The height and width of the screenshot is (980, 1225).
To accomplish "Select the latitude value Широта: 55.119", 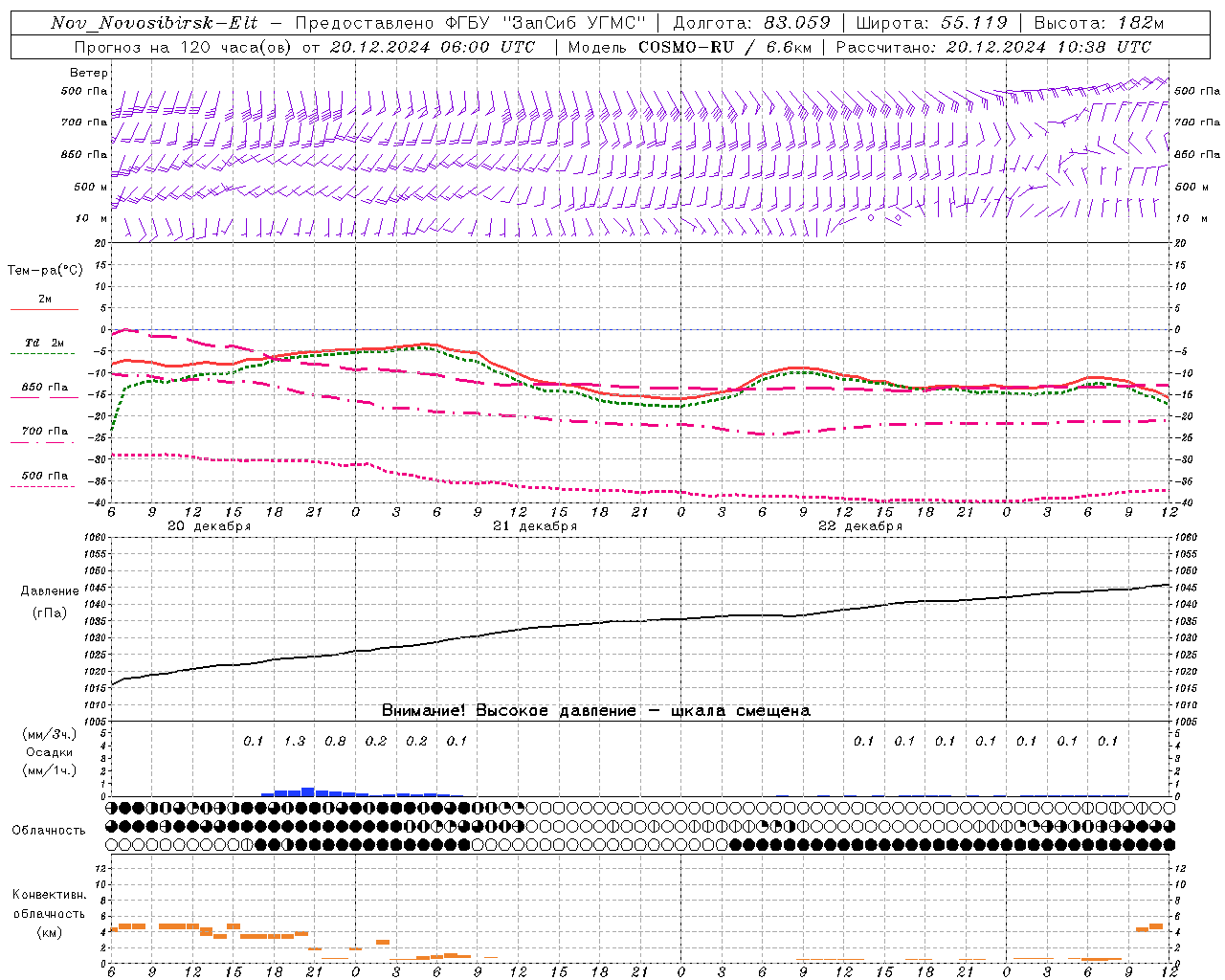I will pyautogui.click(x=932, y=23).
